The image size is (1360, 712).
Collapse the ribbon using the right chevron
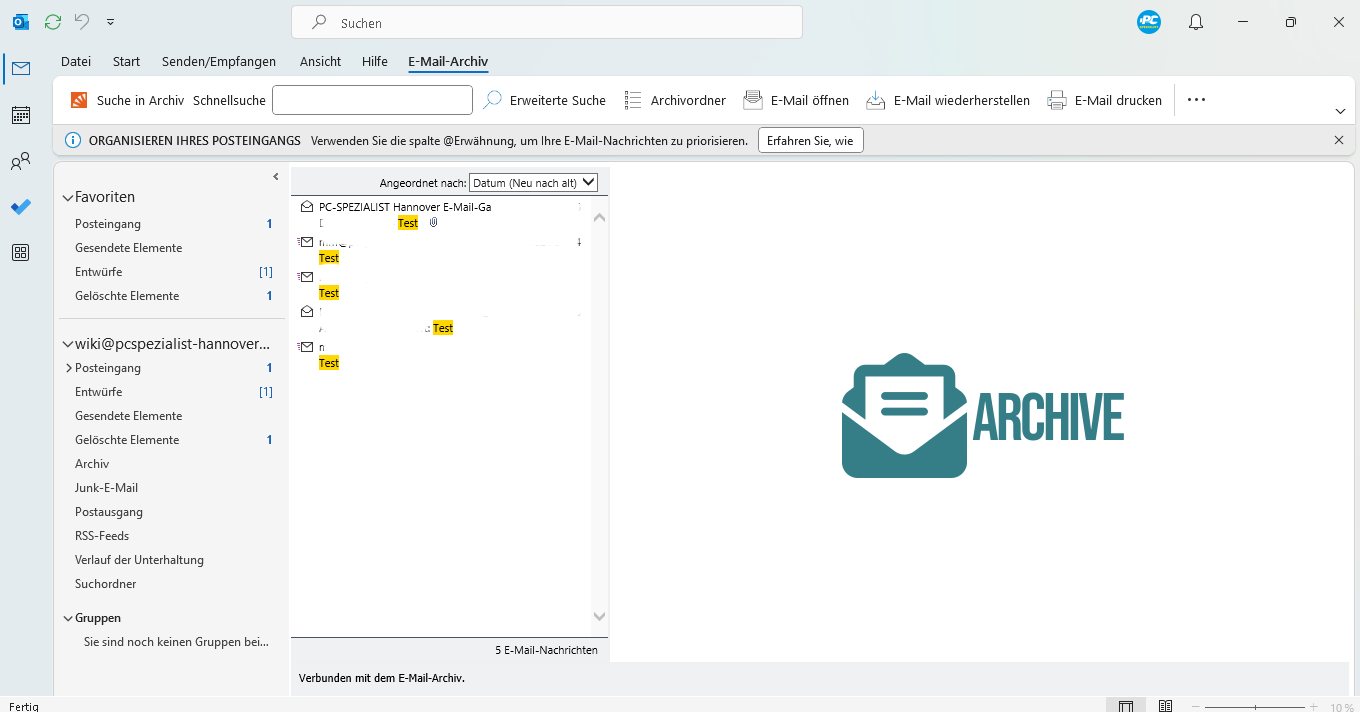(1340, 112)
